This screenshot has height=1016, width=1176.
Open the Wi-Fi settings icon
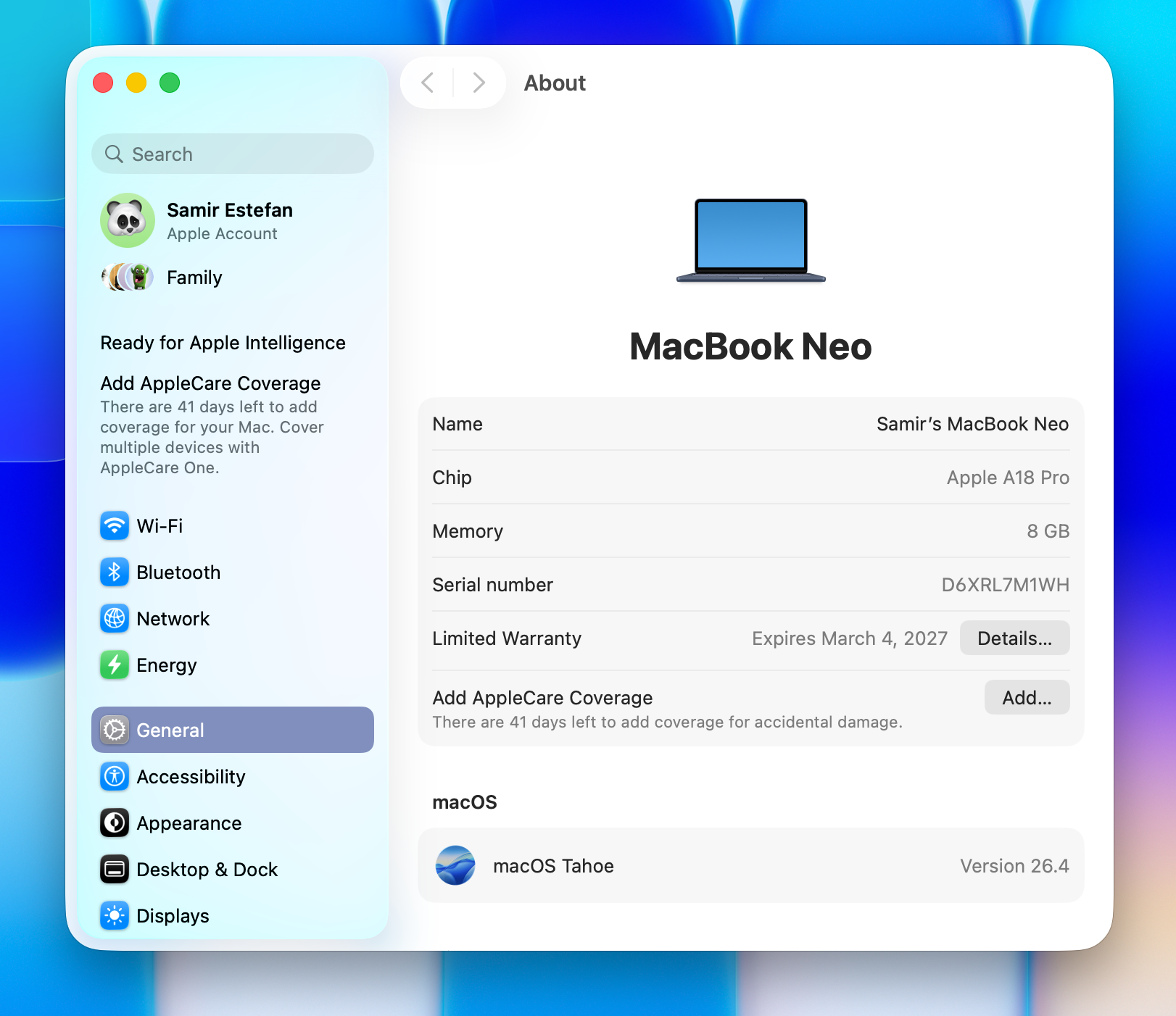(x=115, y=526)
